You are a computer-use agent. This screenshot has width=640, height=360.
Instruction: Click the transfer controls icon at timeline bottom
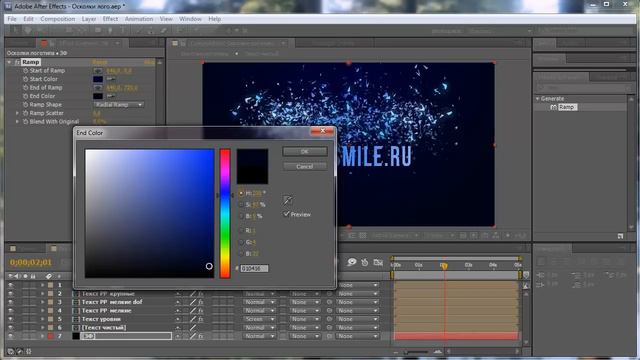coord(20,351)
